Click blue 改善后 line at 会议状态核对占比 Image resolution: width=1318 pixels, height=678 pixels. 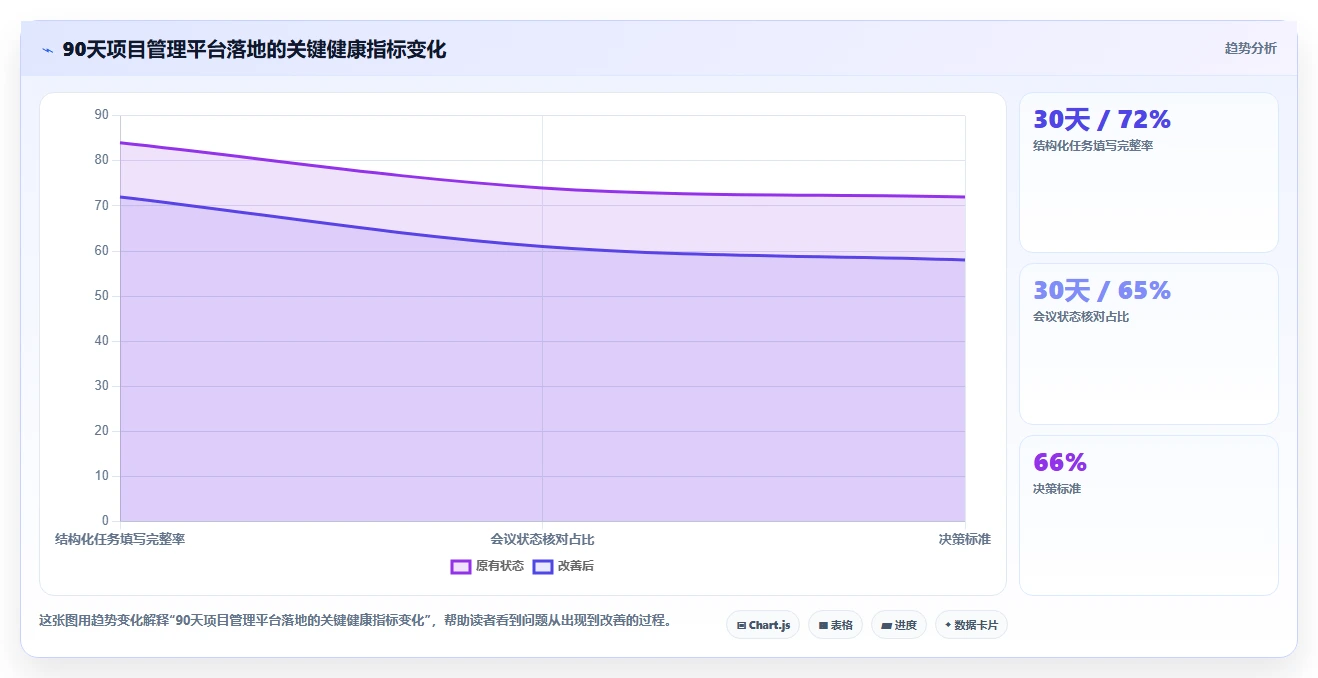[x=542, y=246]
